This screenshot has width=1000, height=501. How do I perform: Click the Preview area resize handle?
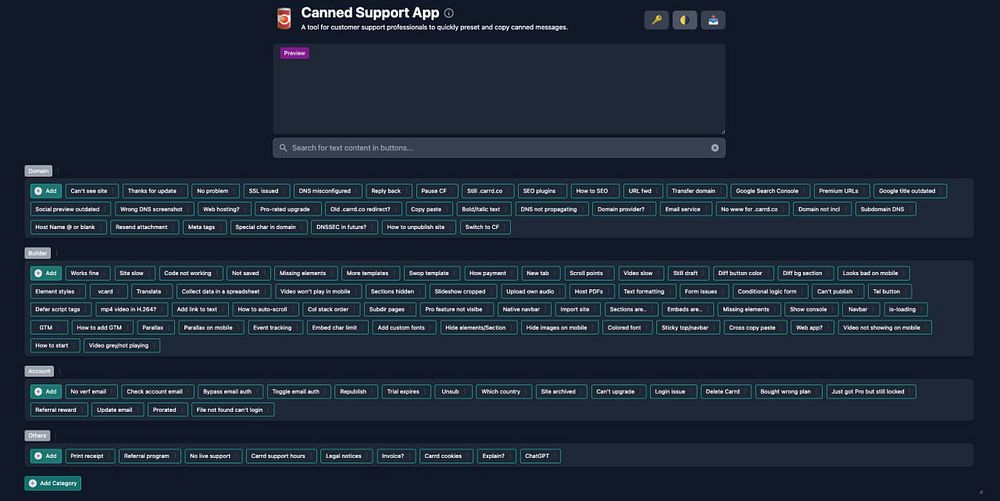(x=722, y=131)
